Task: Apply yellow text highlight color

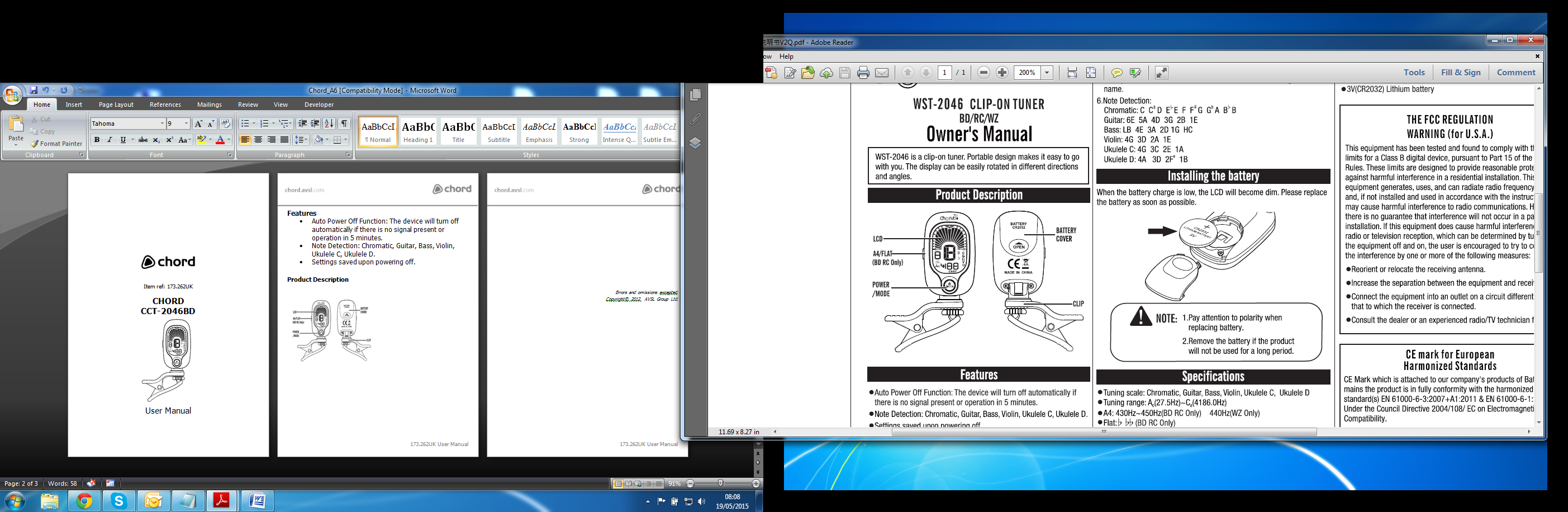Action: coord(202,140)
